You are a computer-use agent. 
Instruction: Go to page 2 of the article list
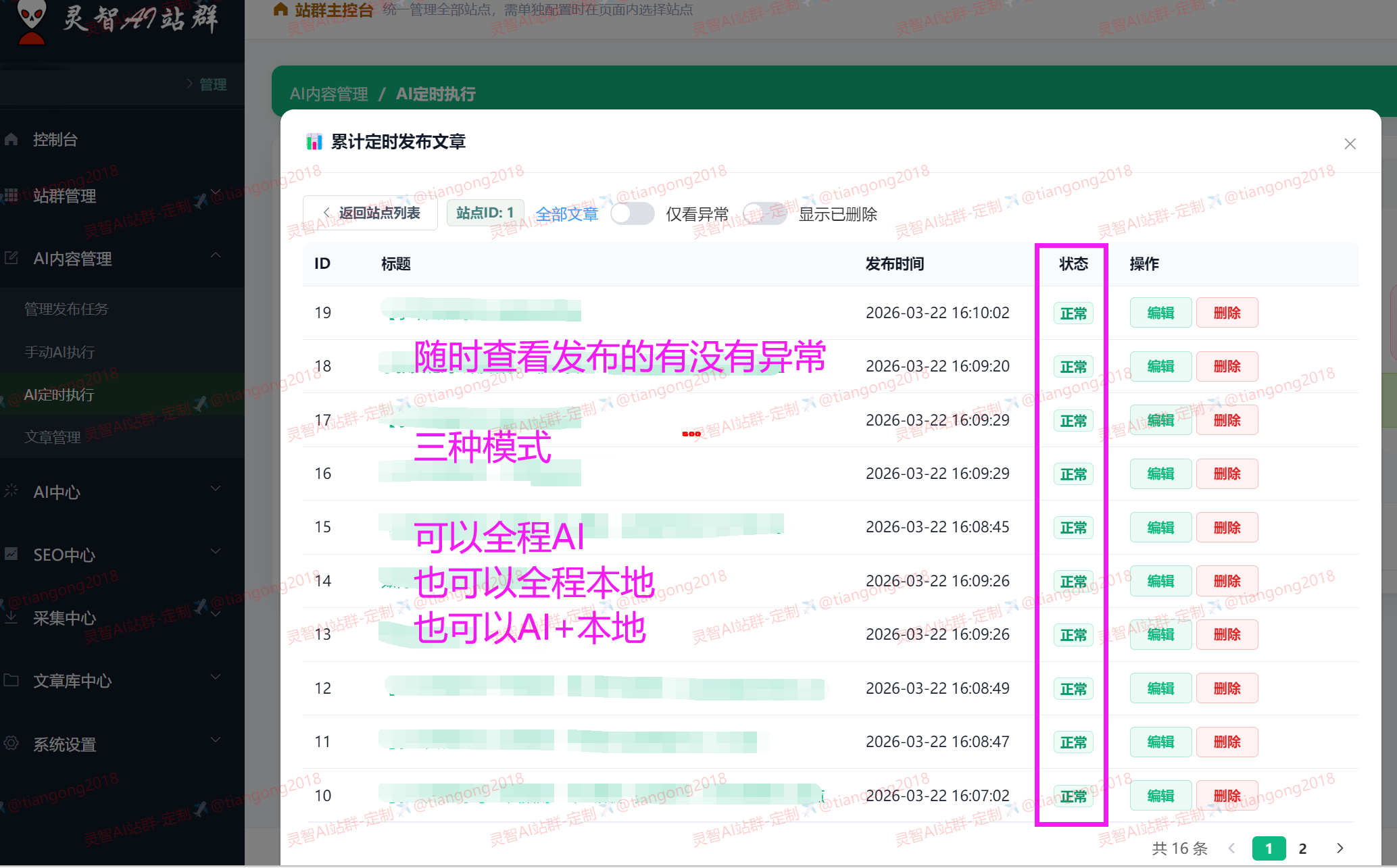(x=1302, y=848)
